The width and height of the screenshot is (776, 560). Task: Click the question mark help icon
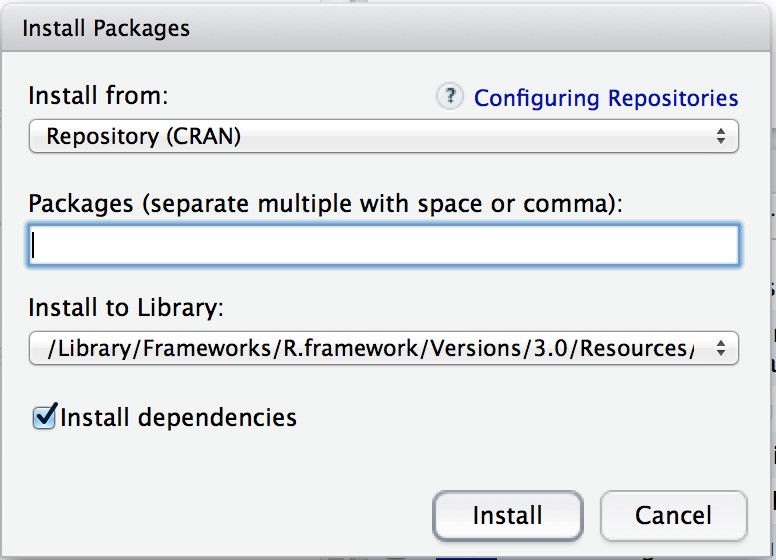450,97
